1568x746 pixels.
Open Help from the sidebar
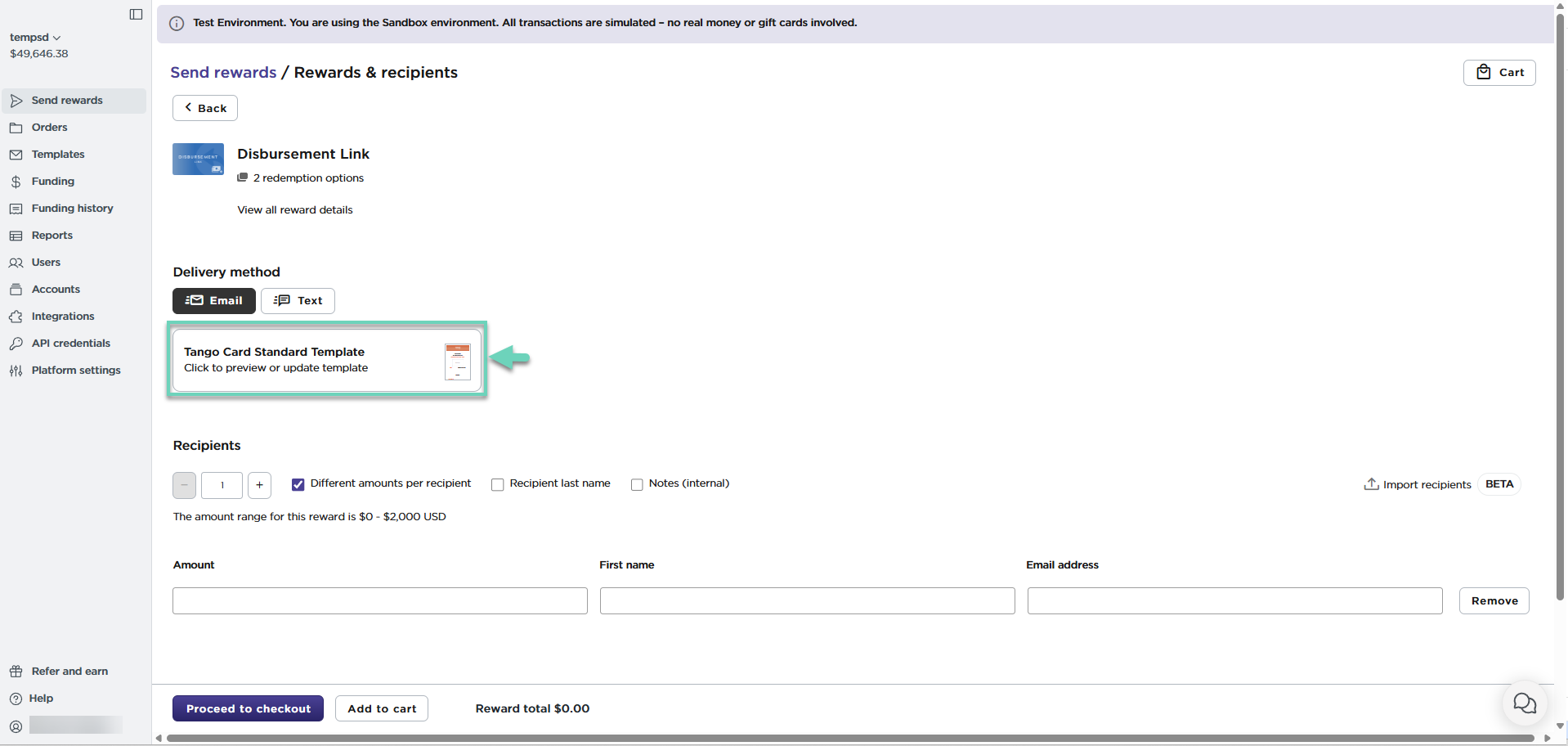click(x=41, y=699)
